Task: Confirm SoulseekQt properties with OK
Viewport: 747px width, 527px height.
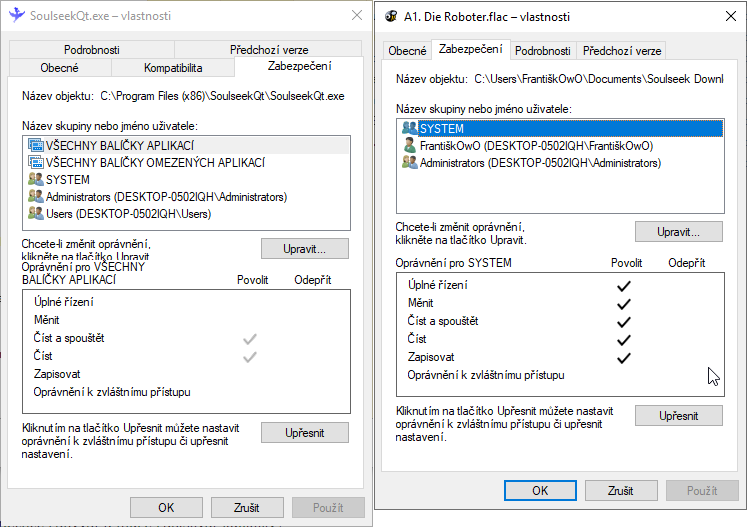Action: coord(166,507)
